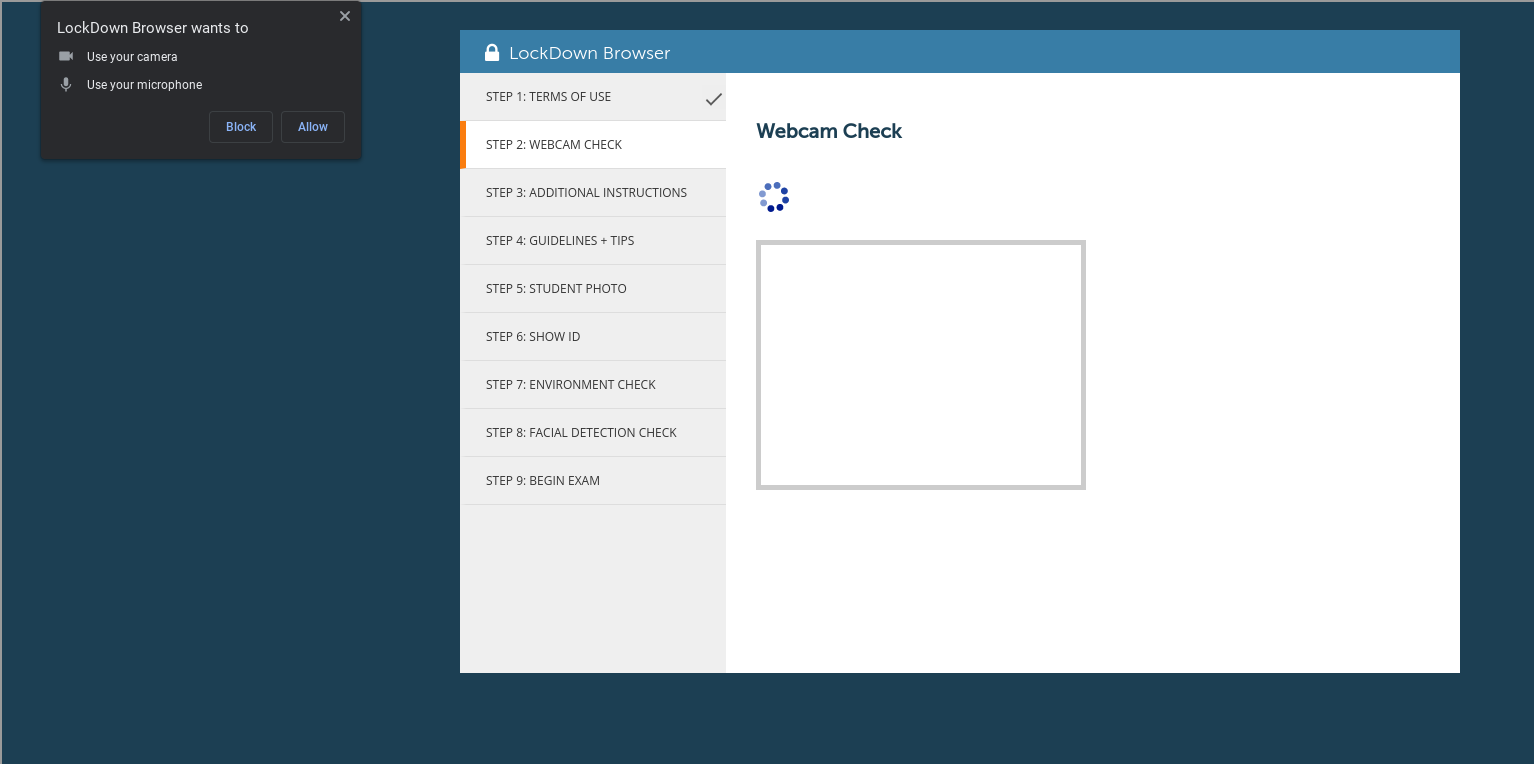
Task: Select Step 8: Facial Detection Check
Action: click(593, 433)
